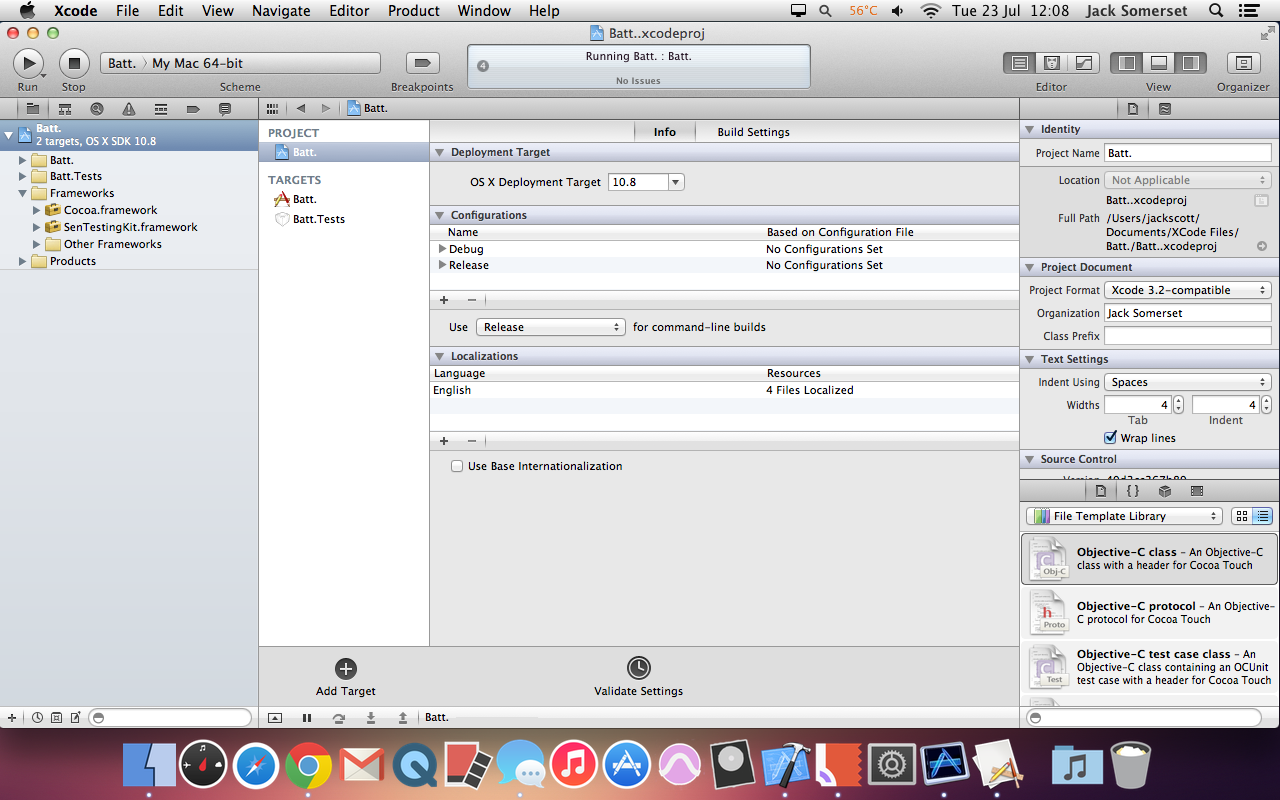Screen dimensions: 1280x800
Task: Show the Debug navigator
Action: click(161, 108)
